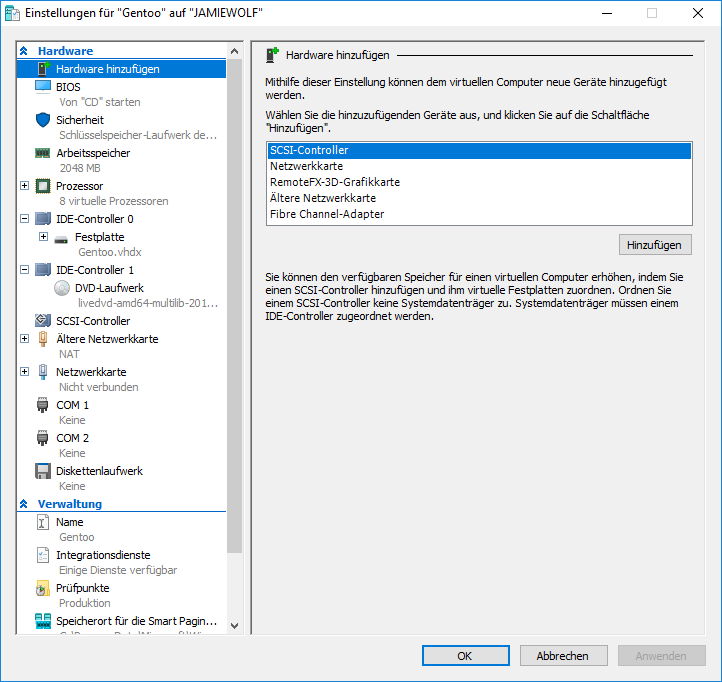Expand the Festplatte tree node
This screenshot has height=682, width=722.
tap(43, 237)
